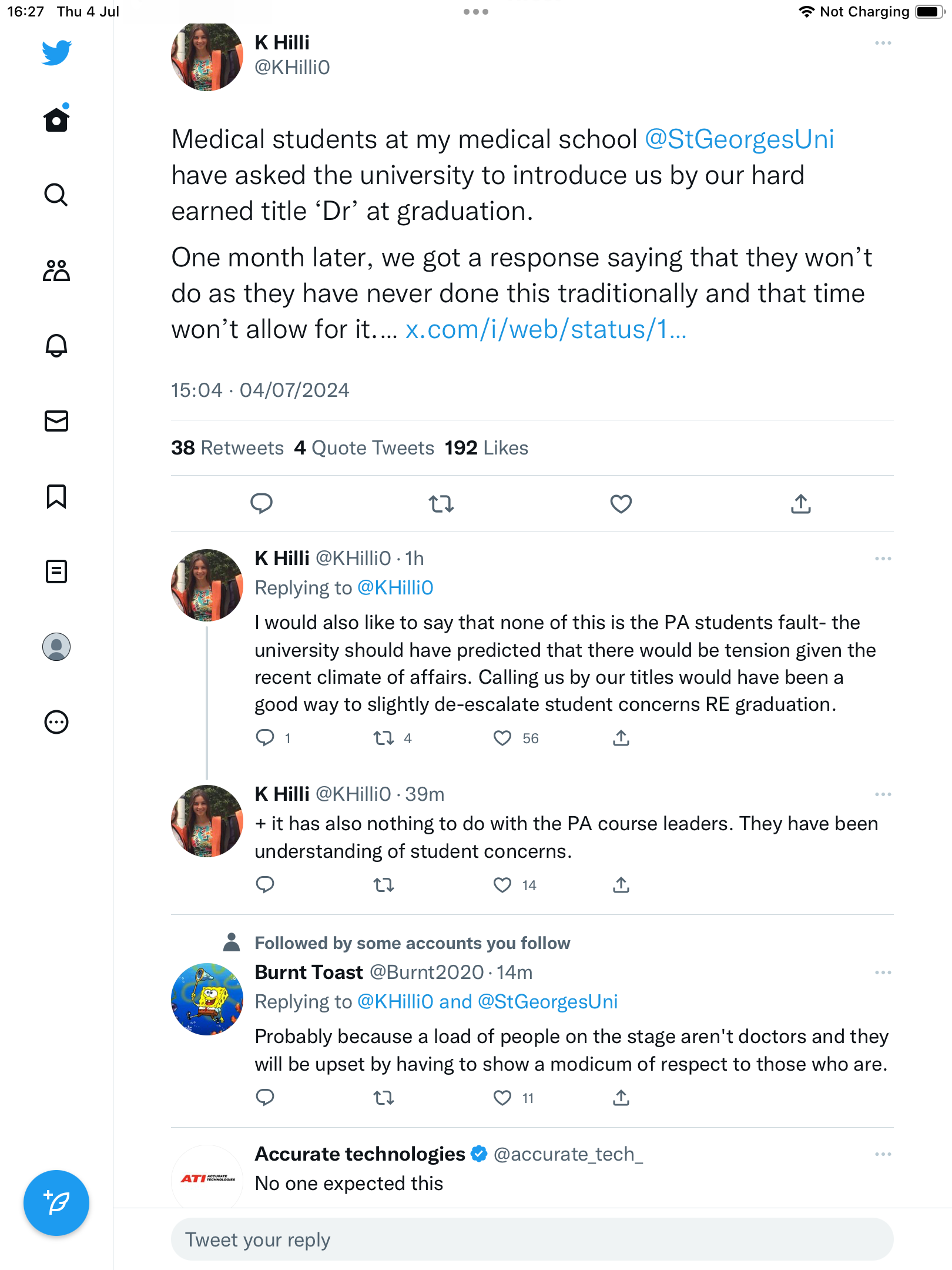Open the @StGeorgesUni mention link
Image resolution: width=952 pixels, height=1270 pixels.
tap(739, 140)
